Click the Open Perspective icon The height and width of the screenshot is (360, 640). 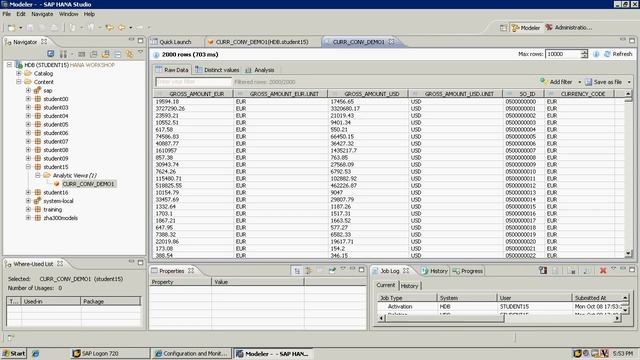[x=503, y=28]
